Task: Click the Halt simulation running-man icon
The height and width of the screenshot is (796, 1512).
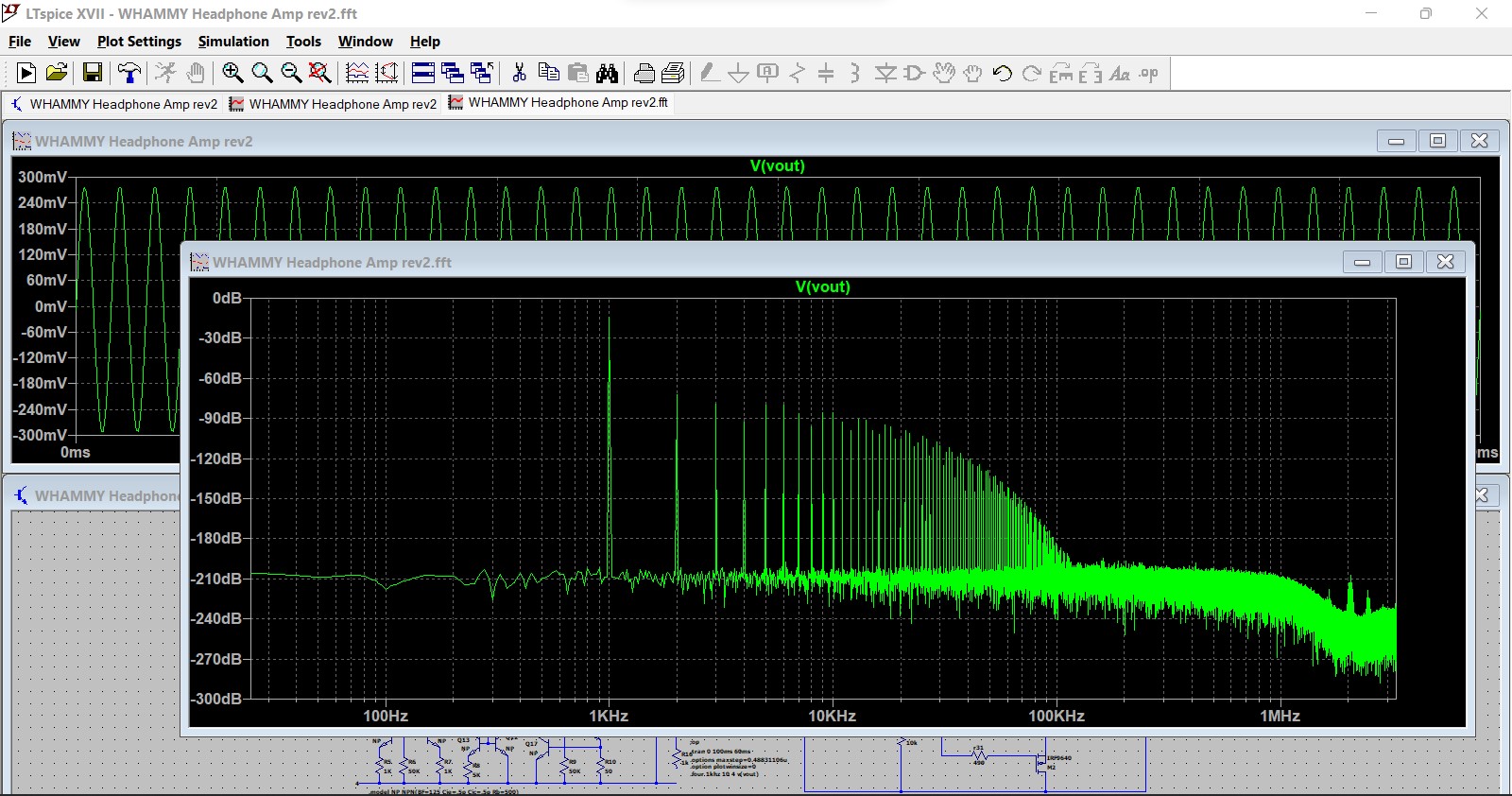Action: pyautogui.click(x=165, y=73)
